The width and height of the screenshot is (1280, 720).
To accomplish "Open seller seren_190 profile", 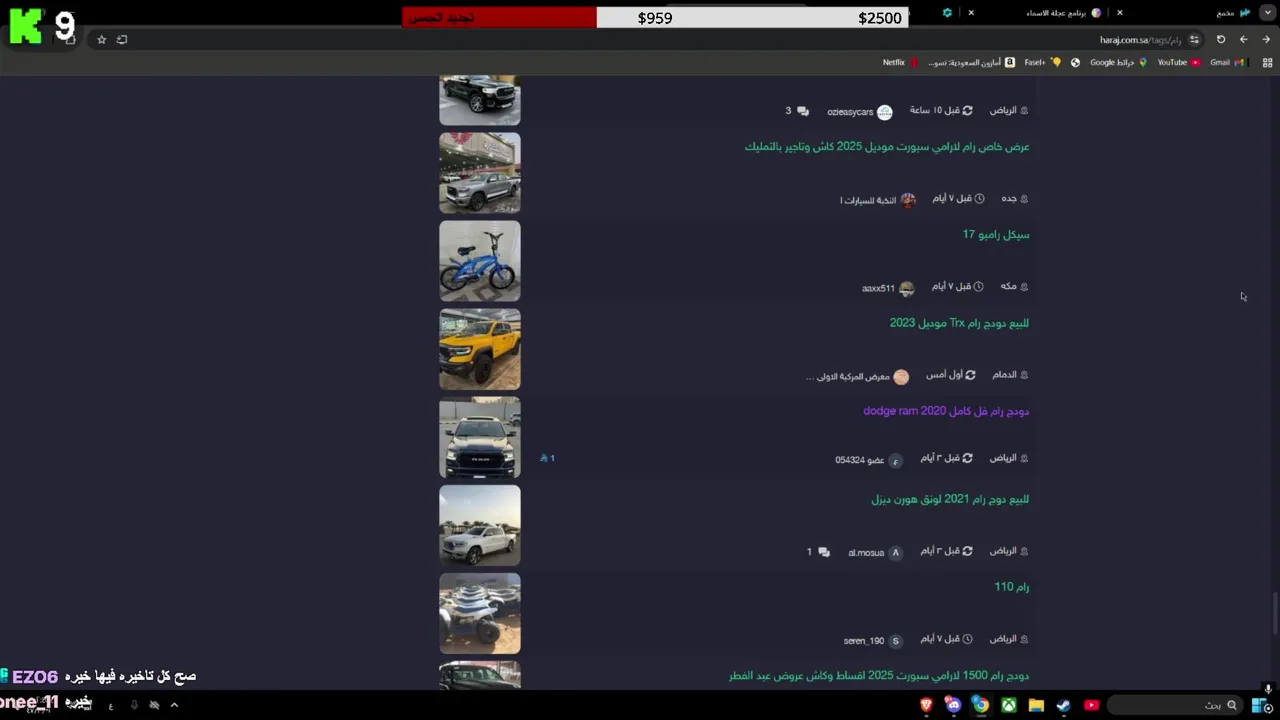I will click(x=873, y=640).
